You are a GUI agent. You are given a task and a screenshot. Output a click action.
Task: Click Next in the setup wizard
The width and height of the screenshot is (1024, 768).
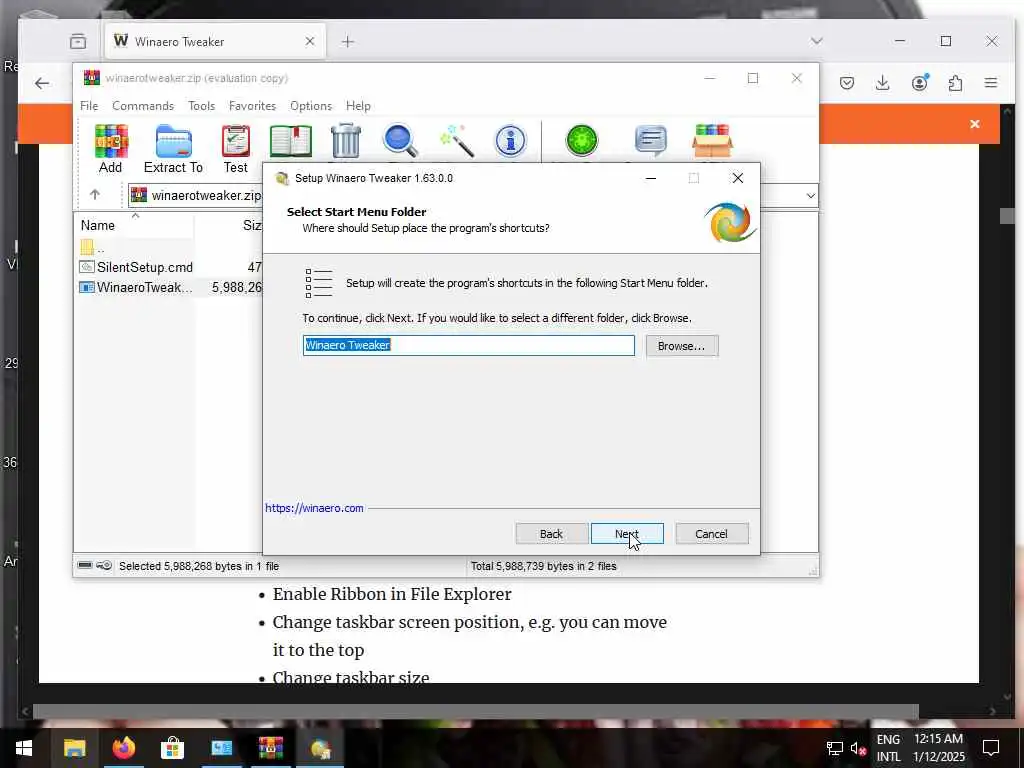[627, 534]
